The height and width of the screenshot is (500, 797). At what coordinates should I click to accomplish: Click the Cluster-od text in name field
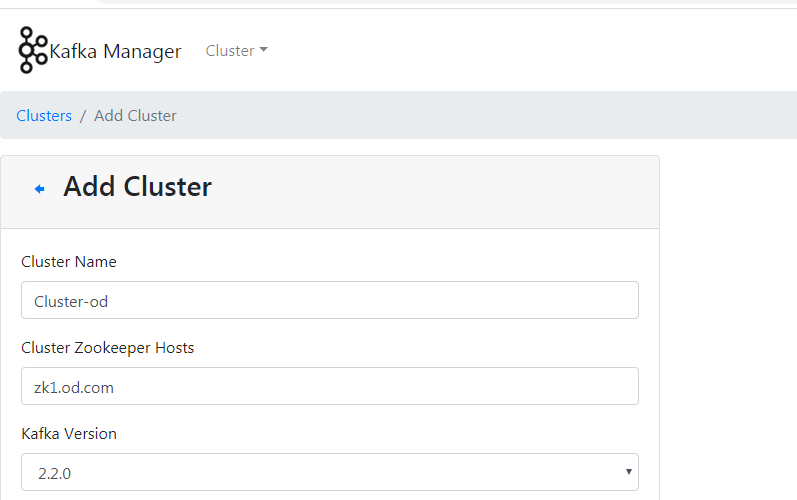pos(71,302)
